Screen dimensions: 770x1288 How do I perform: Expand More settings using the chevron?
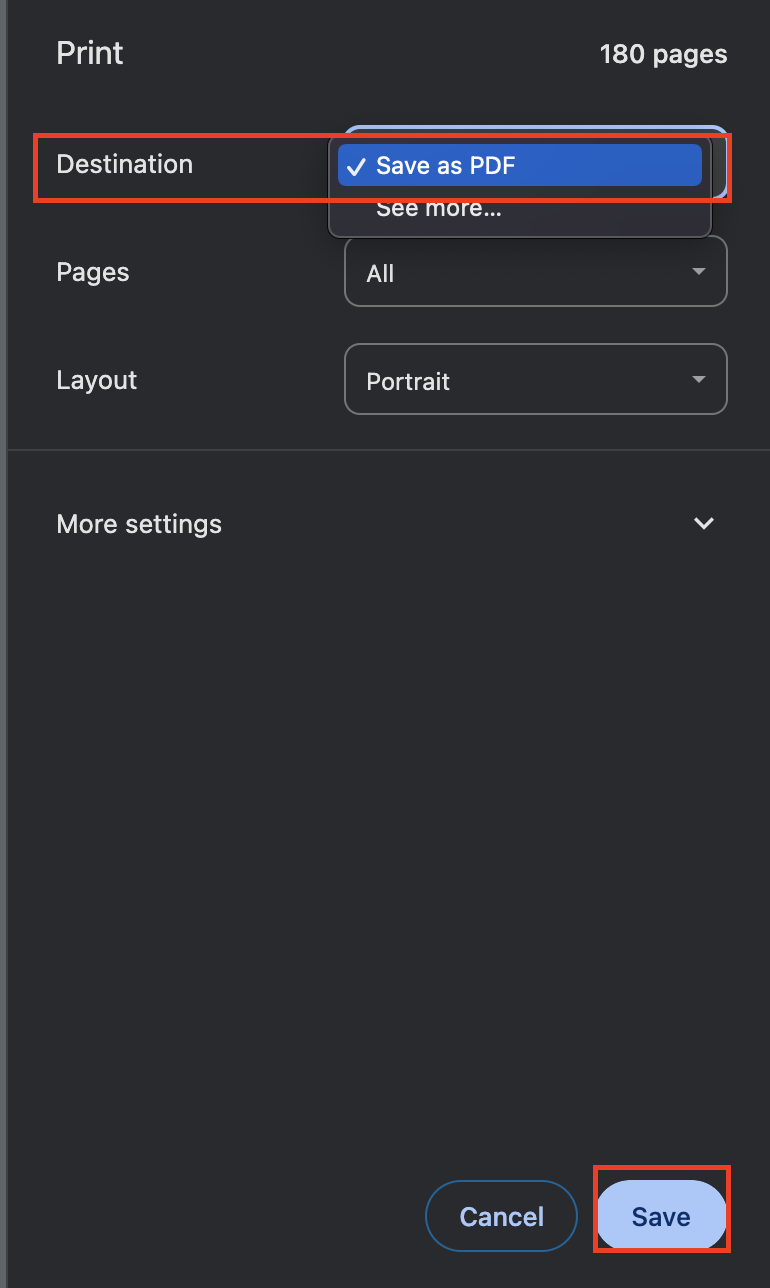704,524
